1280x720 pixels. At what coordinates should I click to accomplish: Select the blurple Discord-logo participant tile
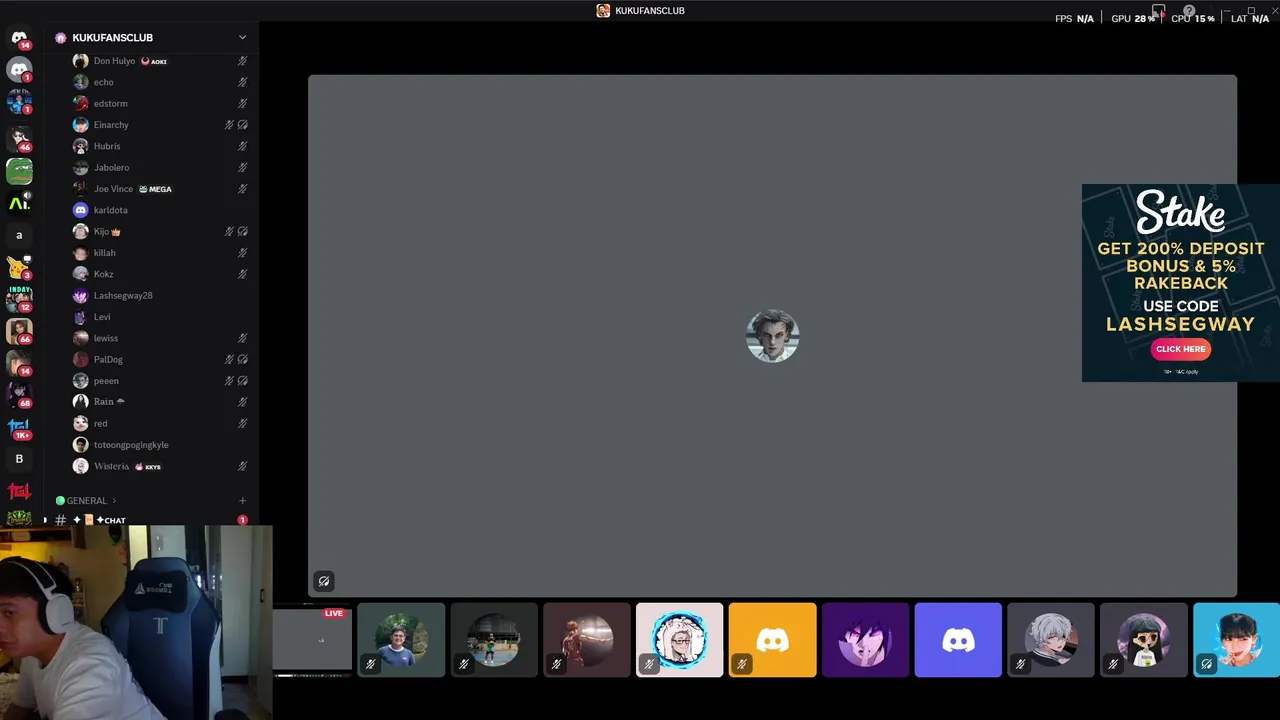[958, 640]
